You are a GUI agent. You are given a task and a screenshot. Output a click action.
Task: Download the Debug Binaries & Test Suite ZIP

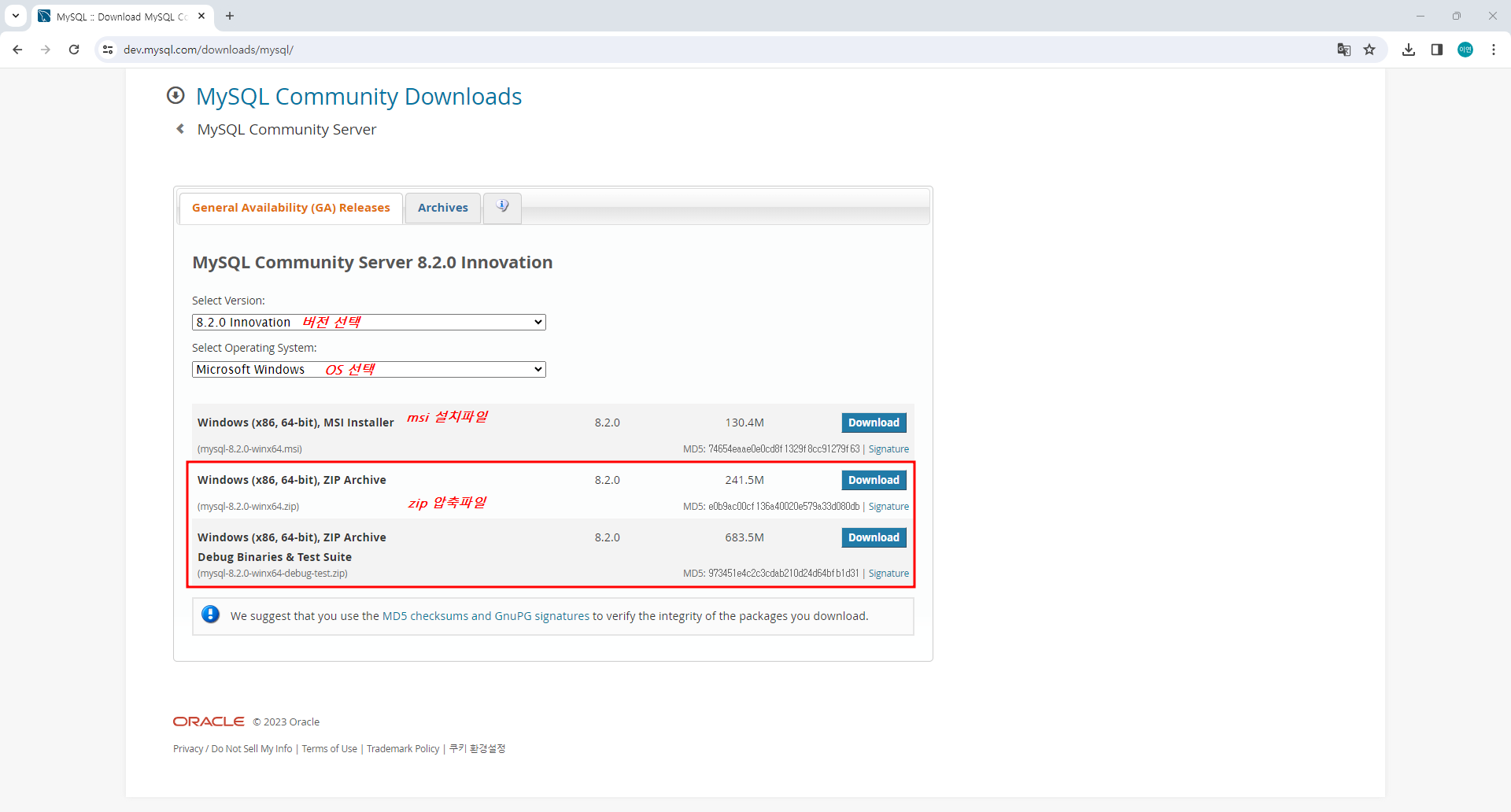tap(874, 537)
